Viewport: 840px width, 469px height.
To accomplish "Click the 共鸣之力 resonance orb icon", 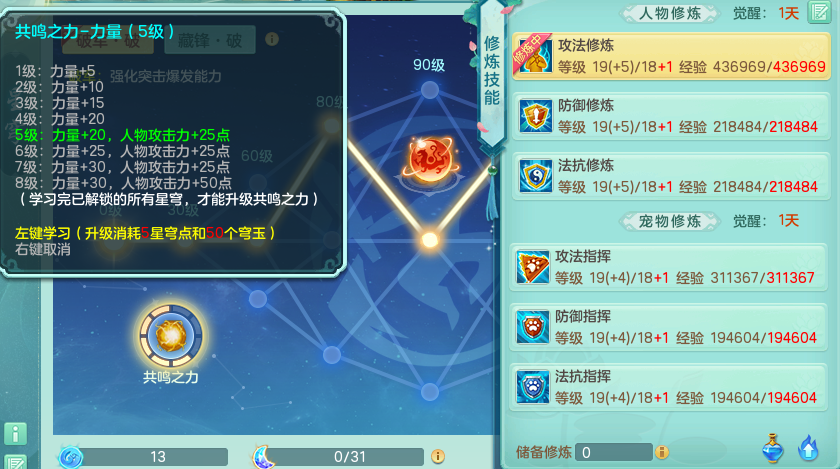I will [171, 336].
